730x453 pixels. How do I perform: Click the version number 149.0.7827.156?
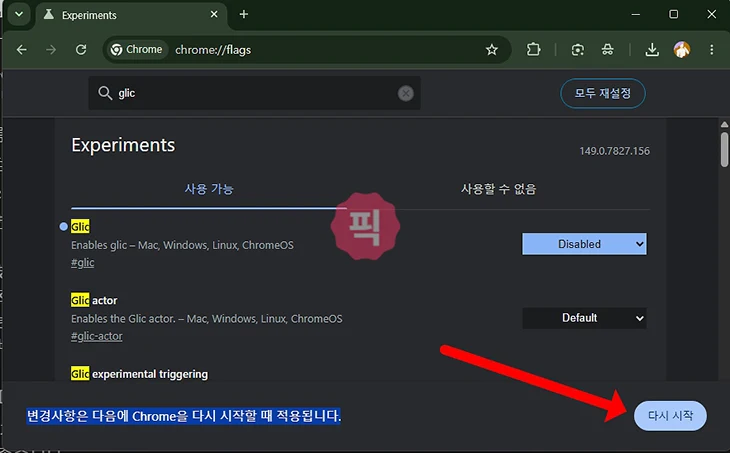coord(614,151)
